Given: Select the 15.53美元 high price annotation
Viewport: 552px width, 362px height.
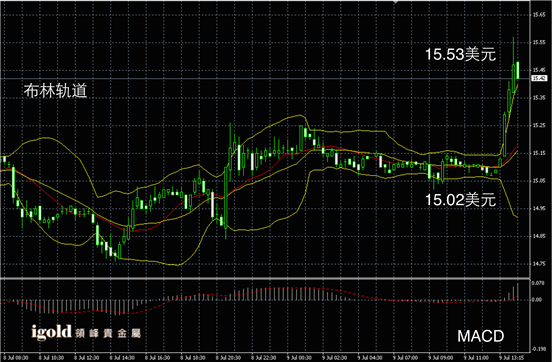Looking at the screenshot, I should [460, 54].
